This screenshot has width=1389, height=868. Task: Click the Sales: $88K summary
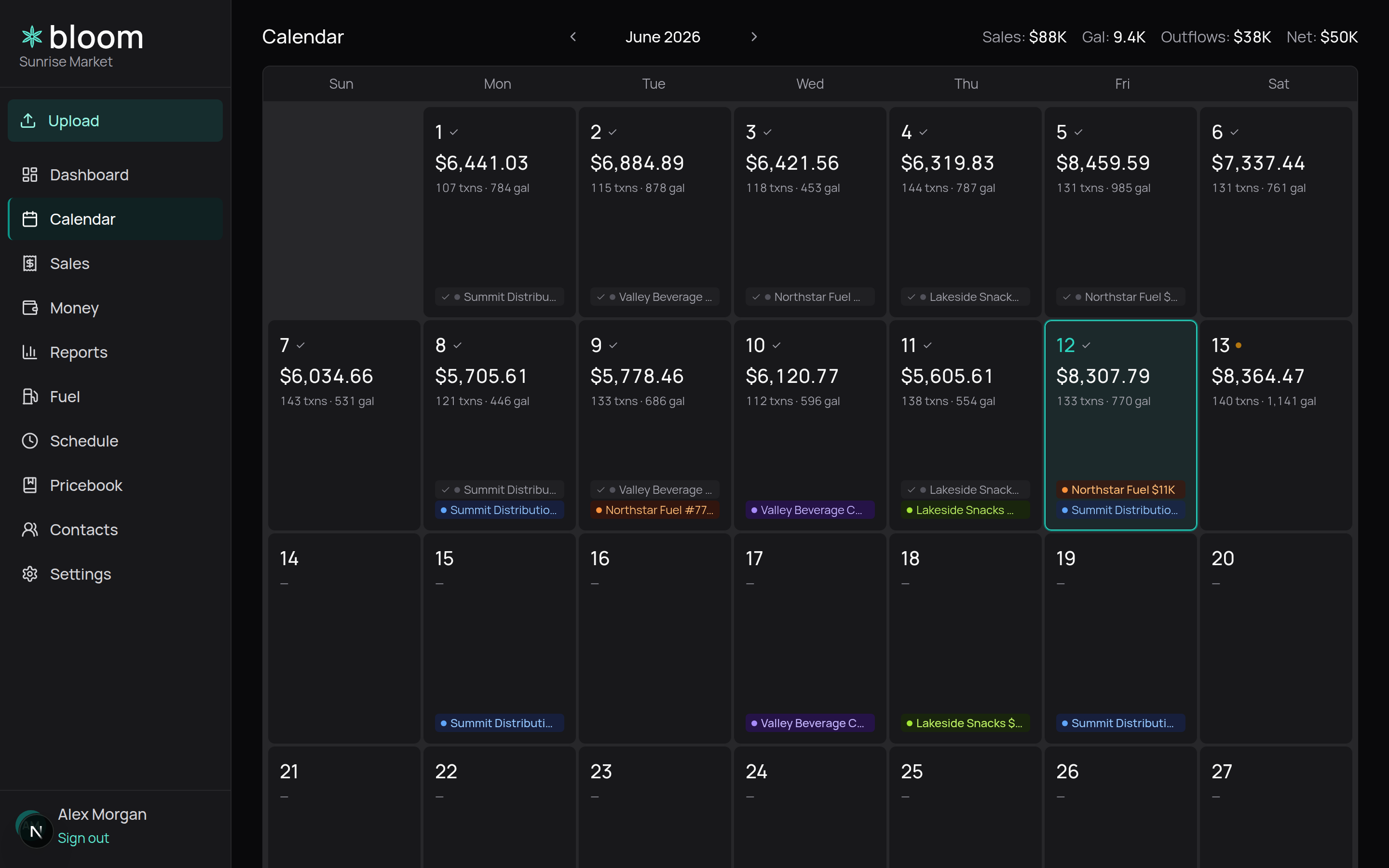pyautogui.click(x=1024, y=37)
